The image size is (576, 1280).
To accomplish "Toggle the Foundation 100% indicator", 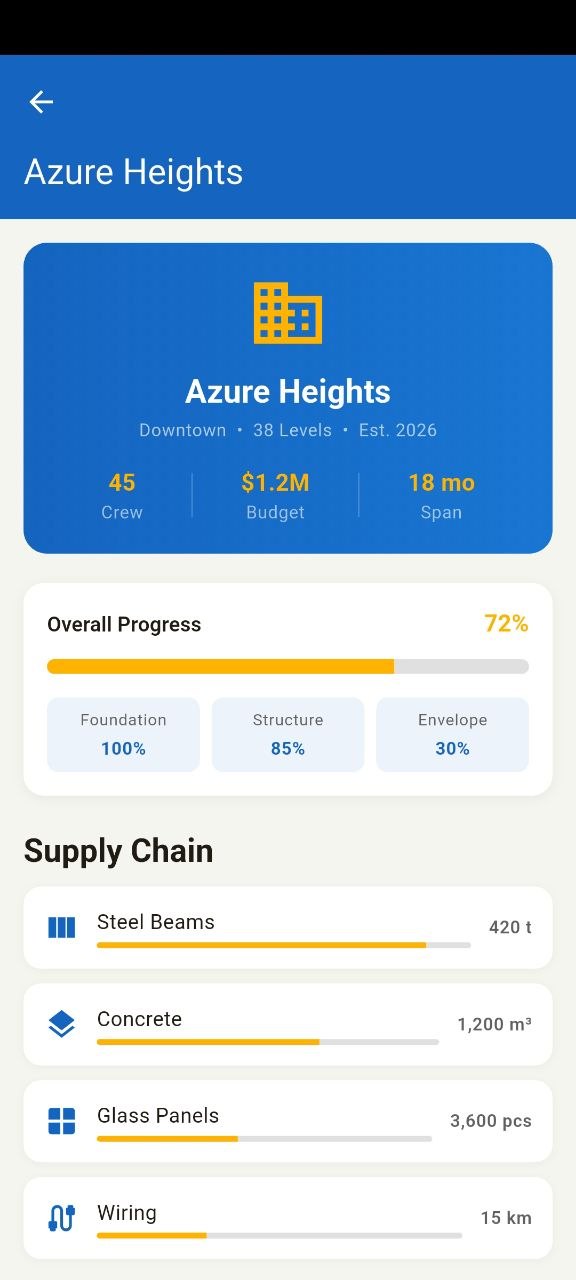I will [x=123, y=748].
